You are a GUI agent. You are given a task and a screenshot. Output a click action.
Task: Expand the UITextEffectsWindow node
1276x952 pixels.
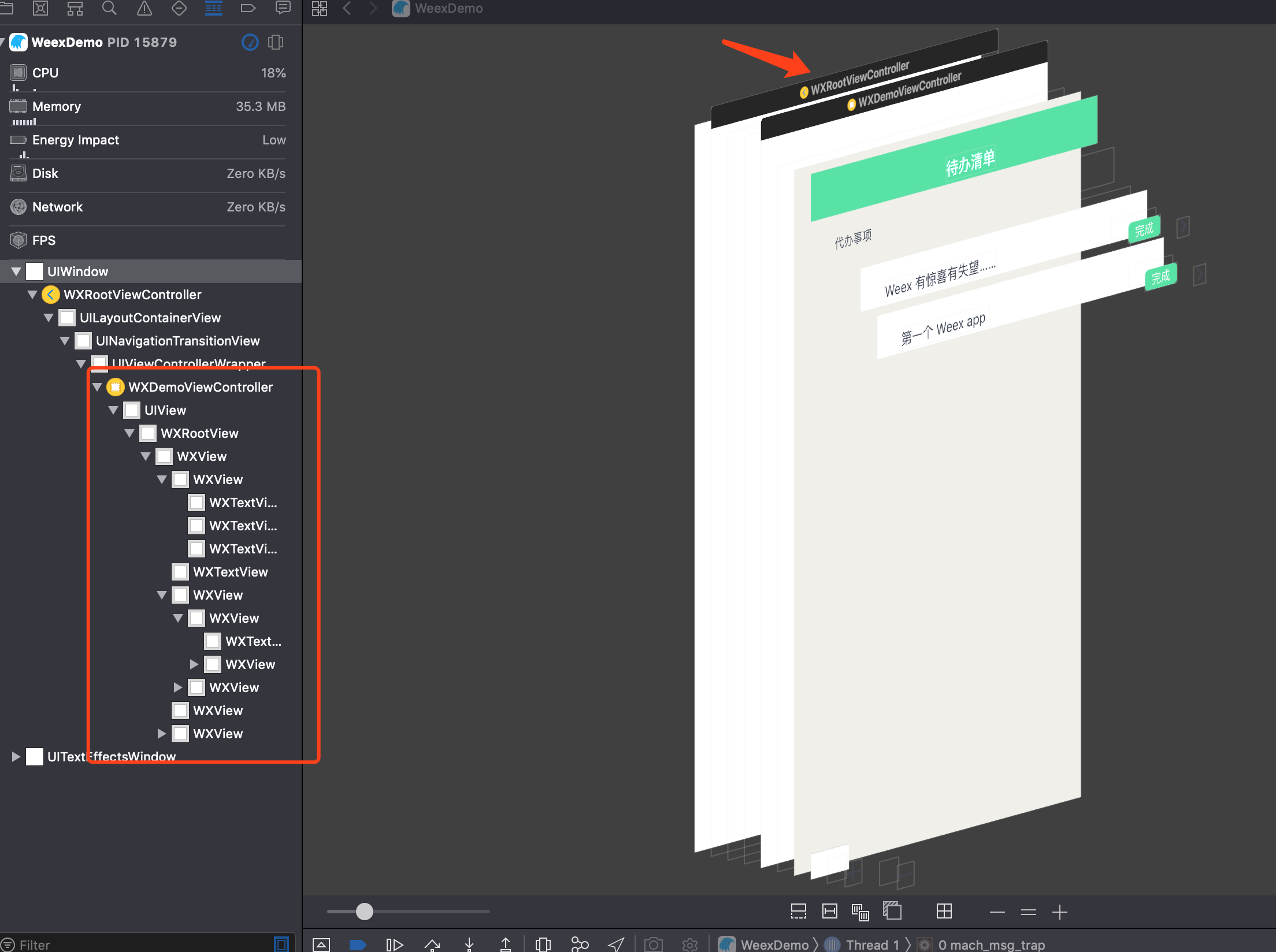click(x=16, y=757)
